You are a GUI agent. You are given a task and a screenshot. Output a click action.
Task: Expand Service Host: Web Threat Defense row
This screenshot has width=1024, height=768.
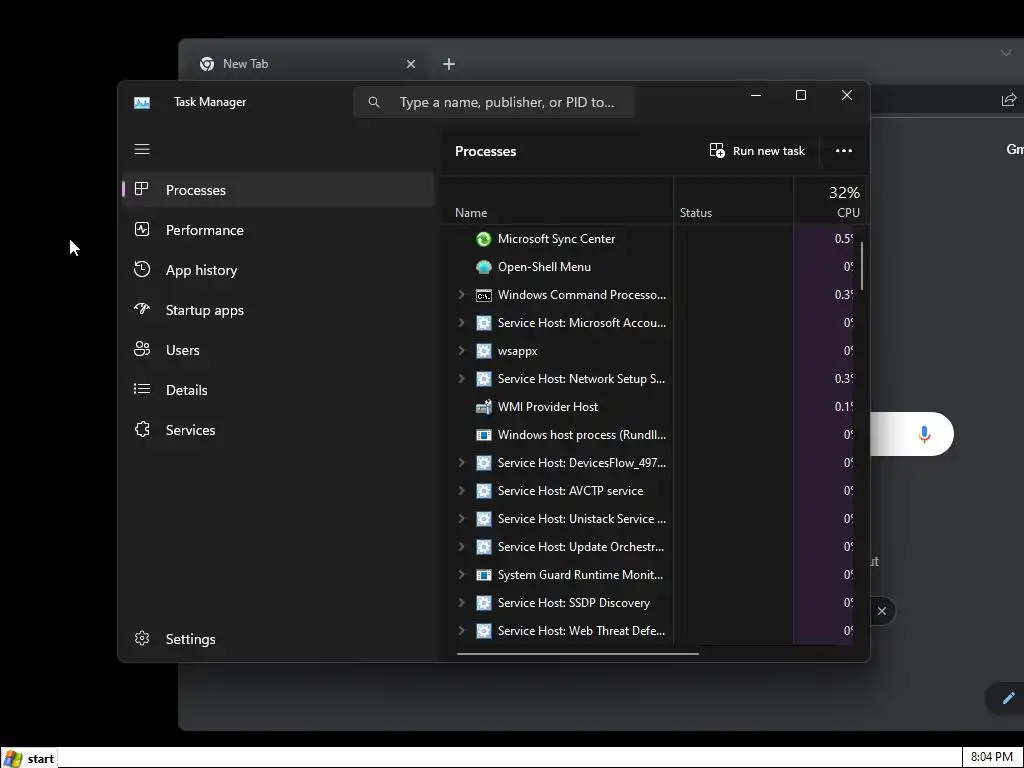[x=461, y=631]
